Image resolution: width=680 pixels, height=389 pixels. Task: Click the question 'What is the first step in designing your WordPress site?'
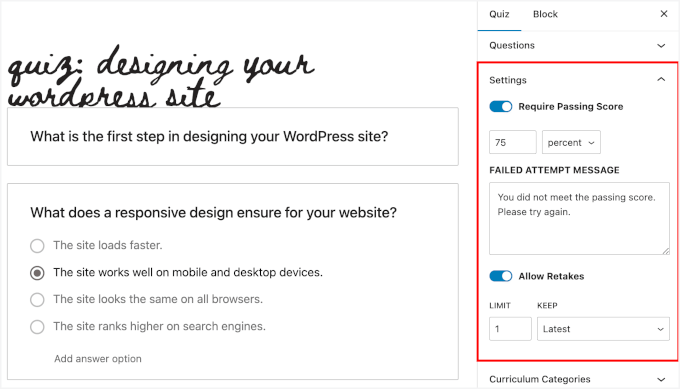coord(209,137)
